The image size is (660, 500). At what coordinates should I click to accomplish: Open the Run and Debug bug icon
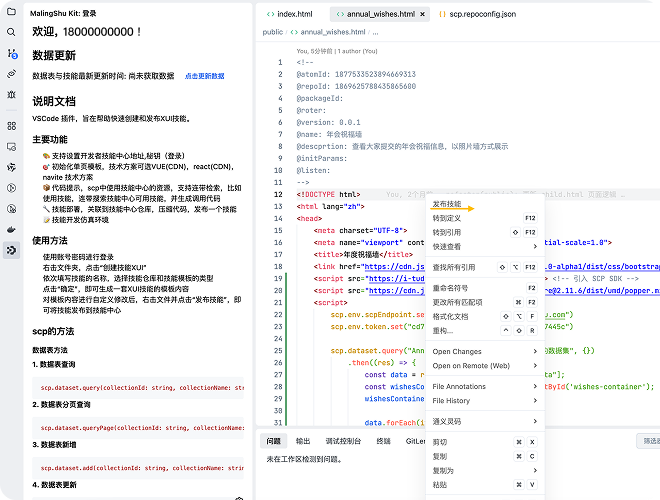click(11, 94)
